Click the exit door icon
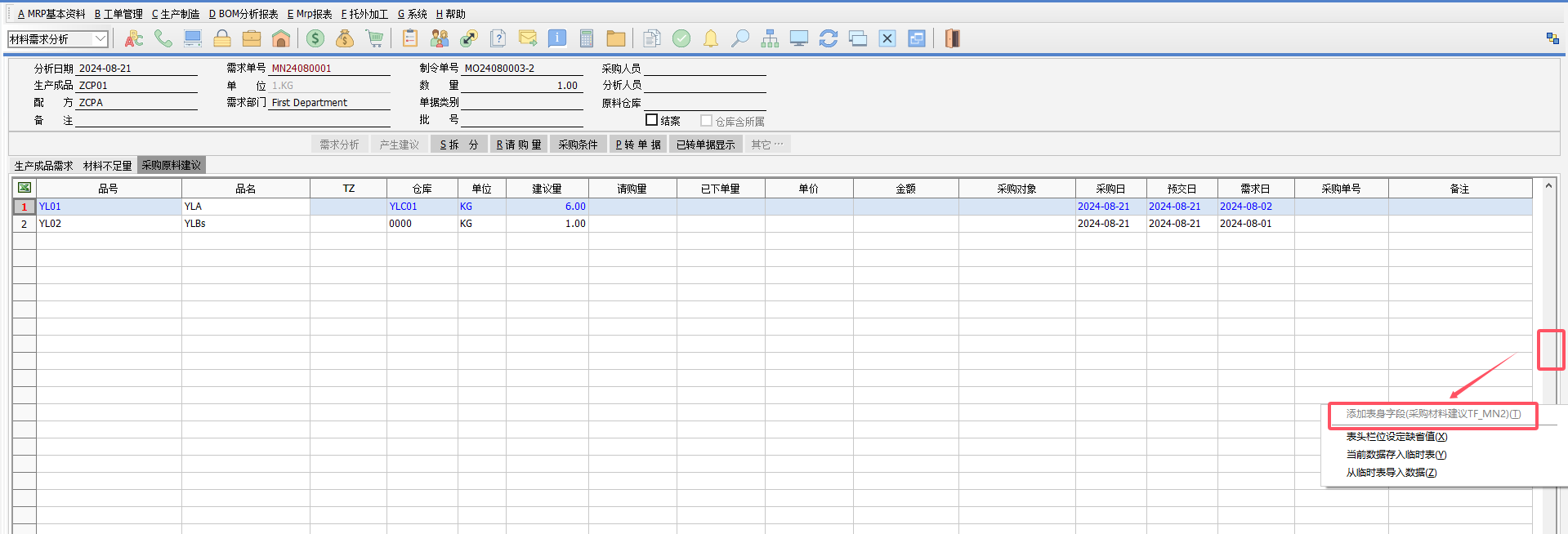Viewport: 1568px width, 534px height. coord(952,38)
